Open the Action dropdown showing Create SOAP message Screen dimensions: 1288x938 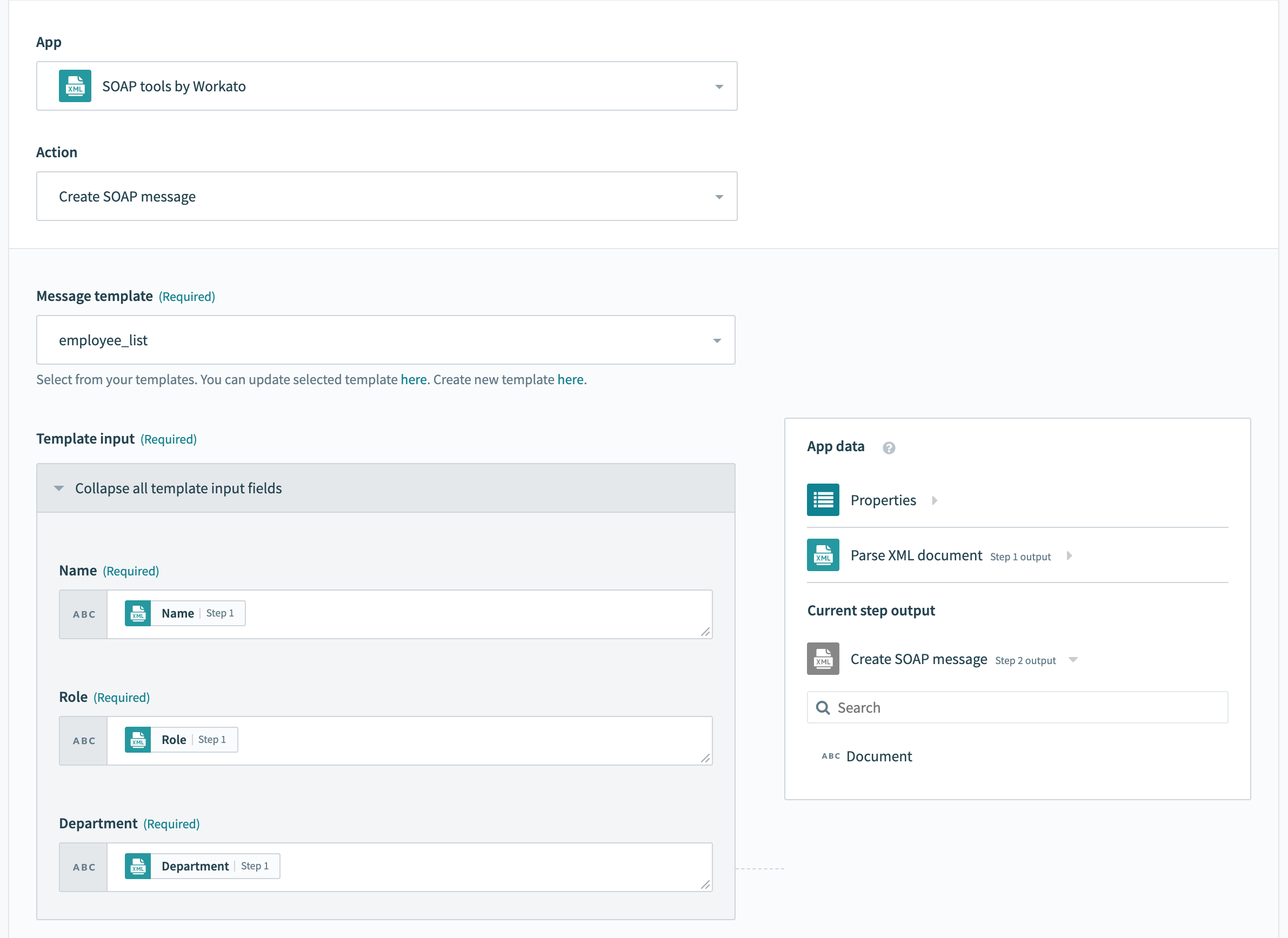coord(719,197)
